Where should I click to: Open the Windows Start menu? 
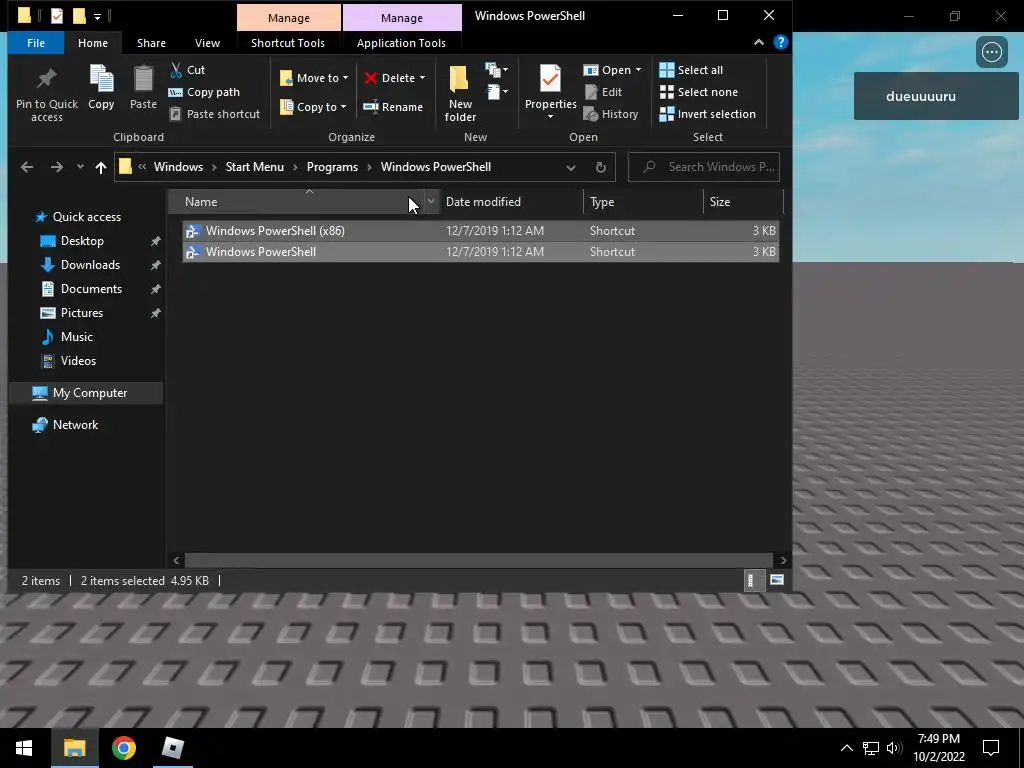pyautogui.click(x=24, y=748)
